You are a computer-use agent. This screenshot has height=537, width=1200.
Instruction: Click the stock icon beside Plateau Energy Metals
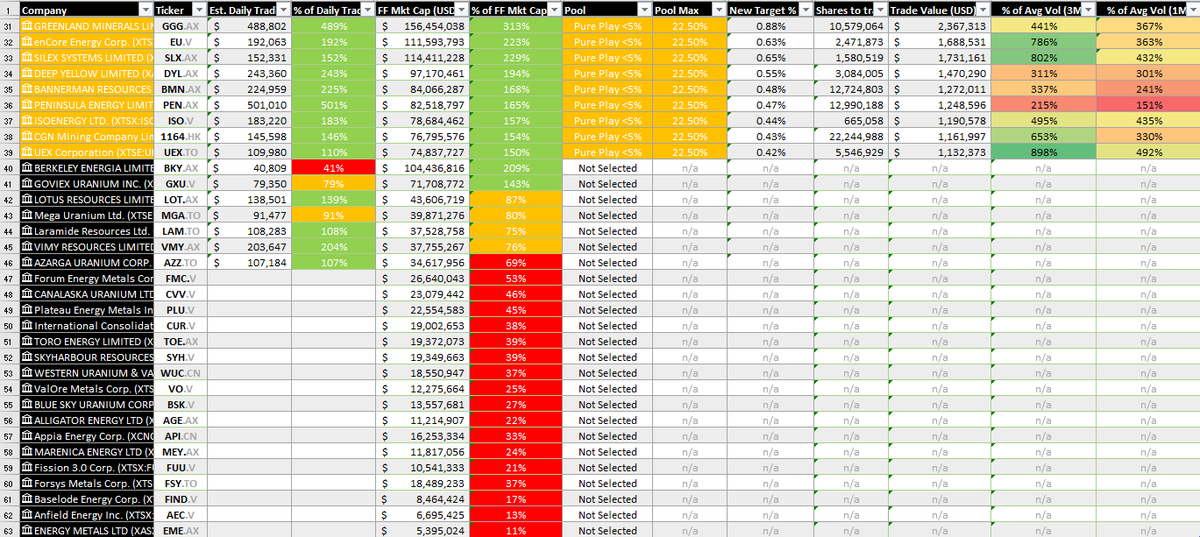coord(26,310)
